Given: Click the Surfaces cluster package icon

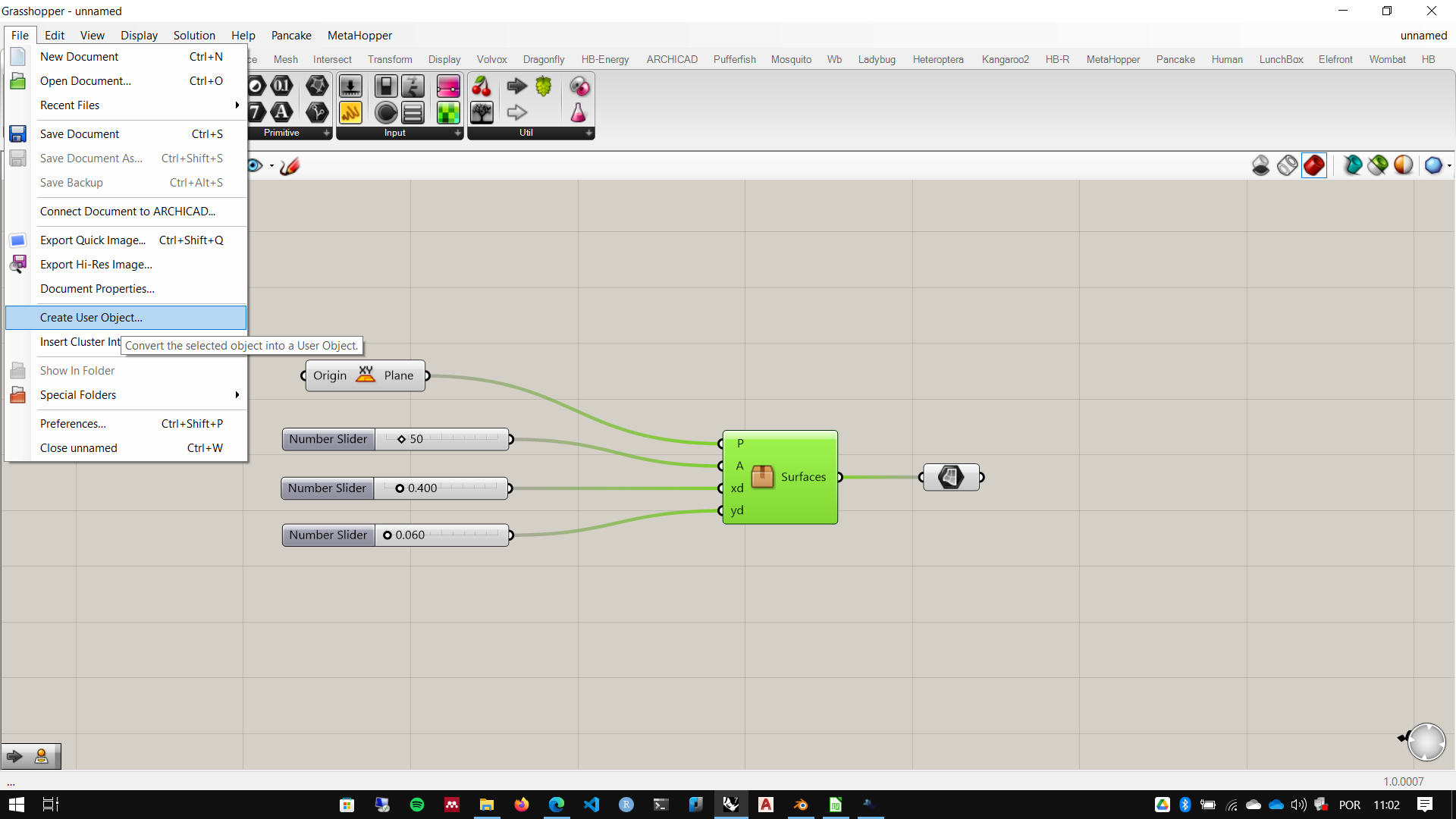Looking at the screenshot, I should 762,477.
